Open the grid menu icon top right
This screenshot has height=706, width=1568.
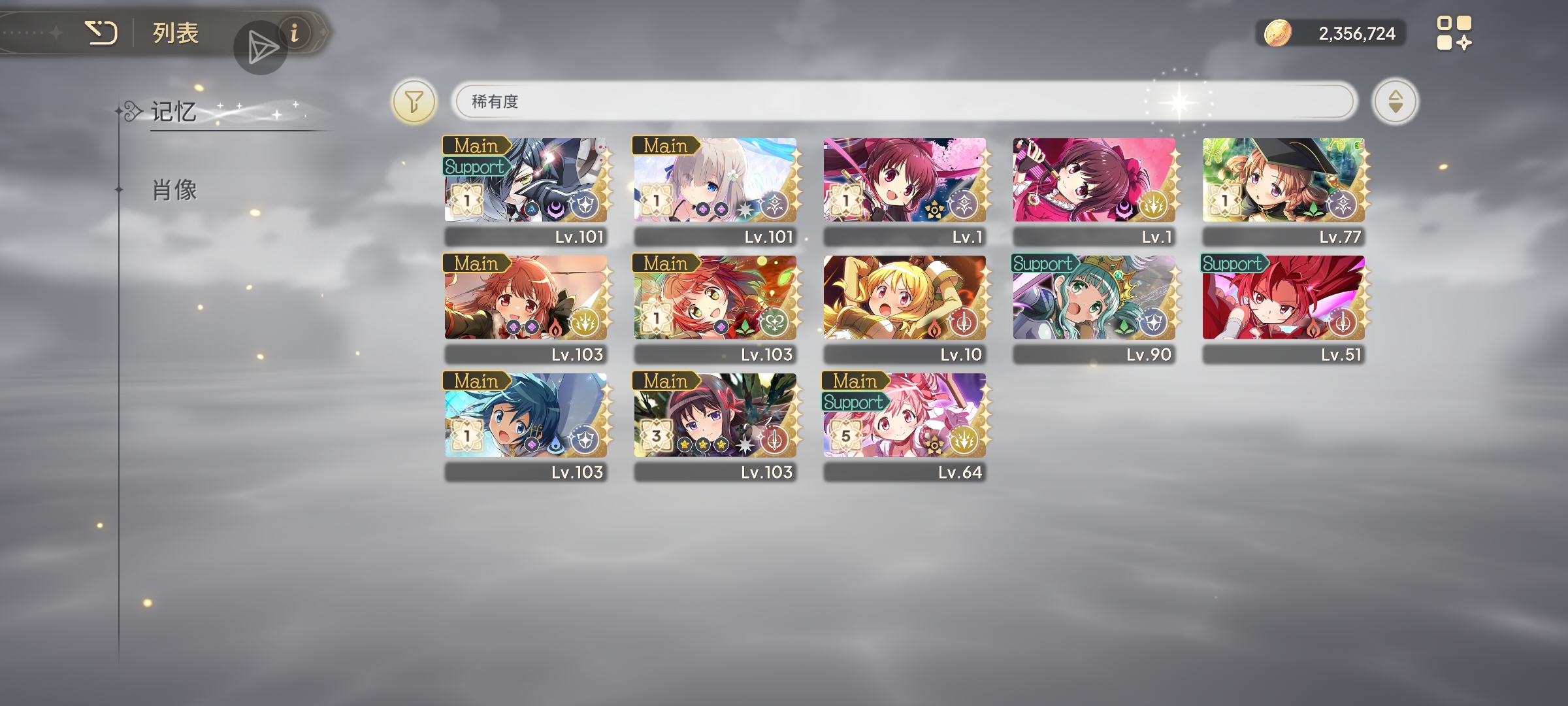click(1454, 33)
